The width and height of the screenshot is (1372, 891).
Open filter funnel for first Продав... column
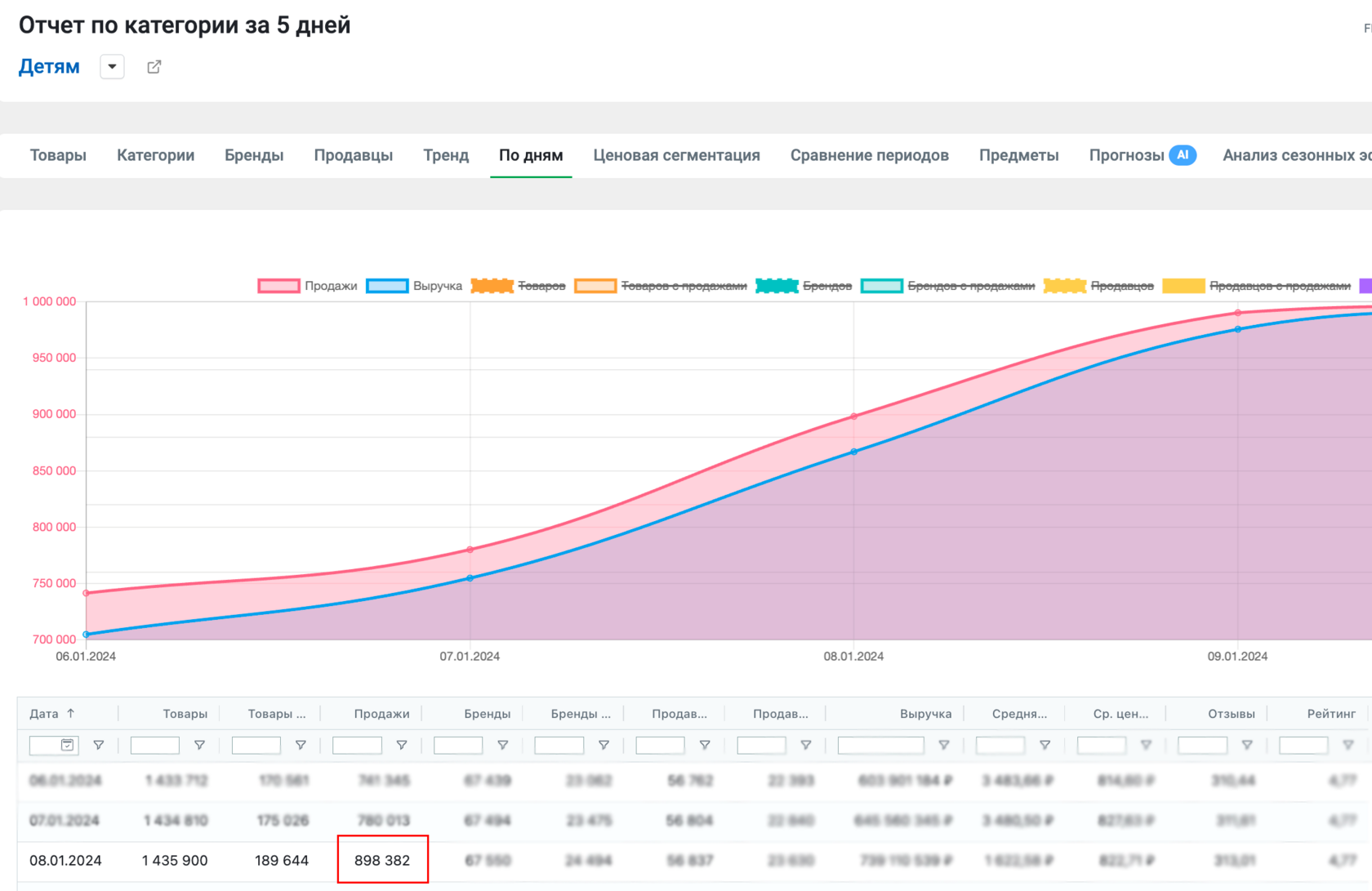[x=705, y=745]
